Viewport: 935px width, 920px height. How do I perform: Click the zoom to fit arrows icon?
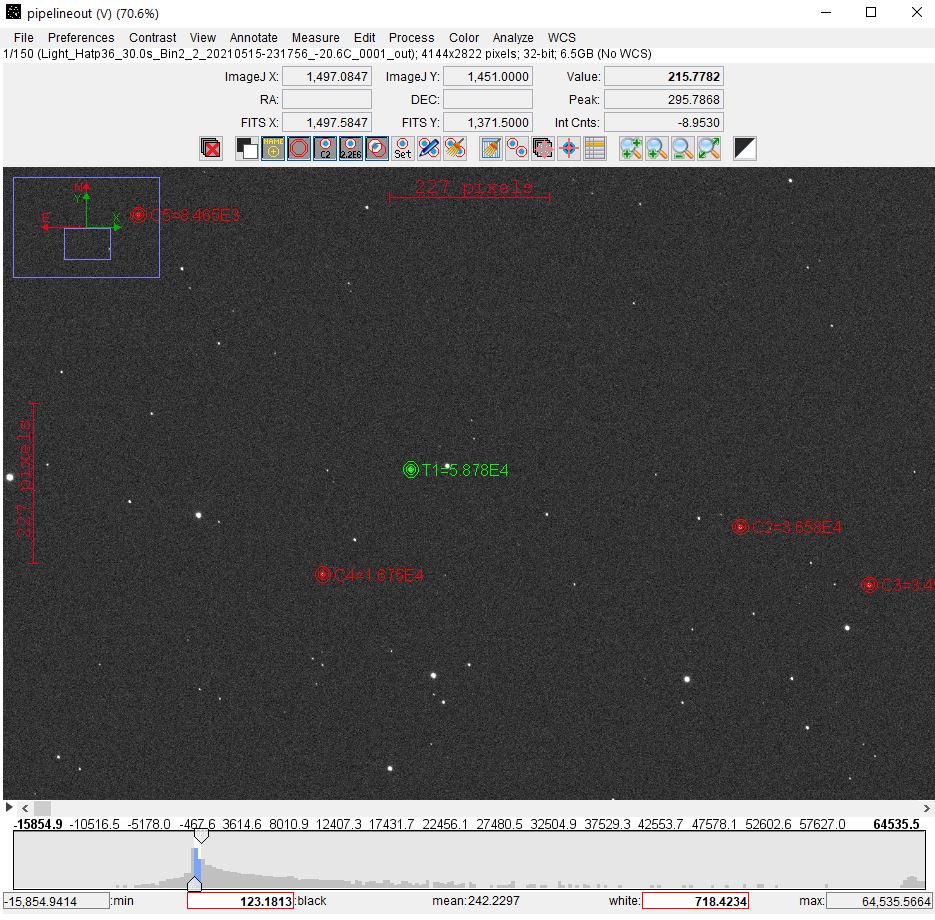(x=709, y=149)
